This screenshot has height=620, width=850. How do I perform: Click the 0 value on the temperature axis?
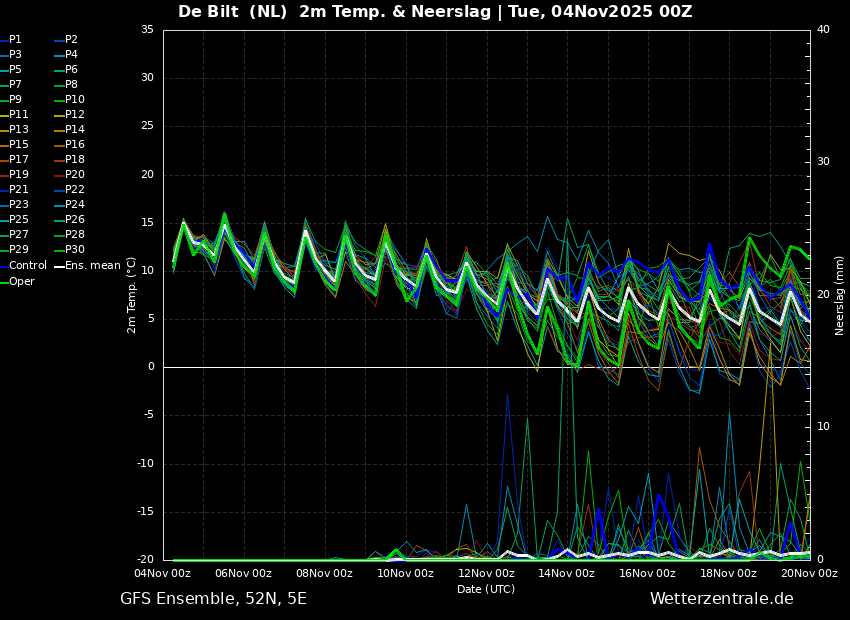click(x=151, y=367)
